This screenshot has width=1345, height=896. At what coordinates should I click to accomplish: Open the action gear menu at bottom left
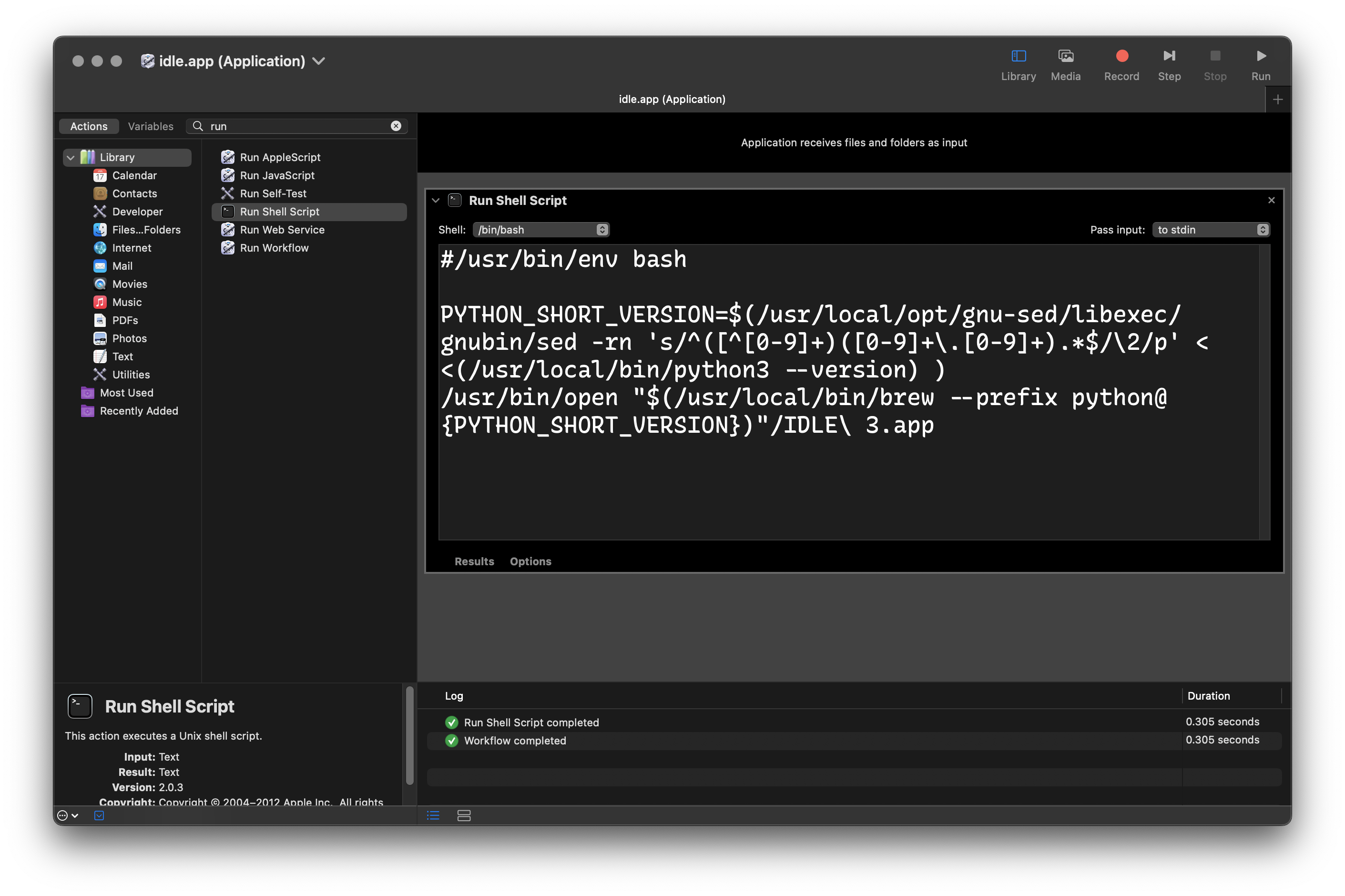(x=67, y=815)
